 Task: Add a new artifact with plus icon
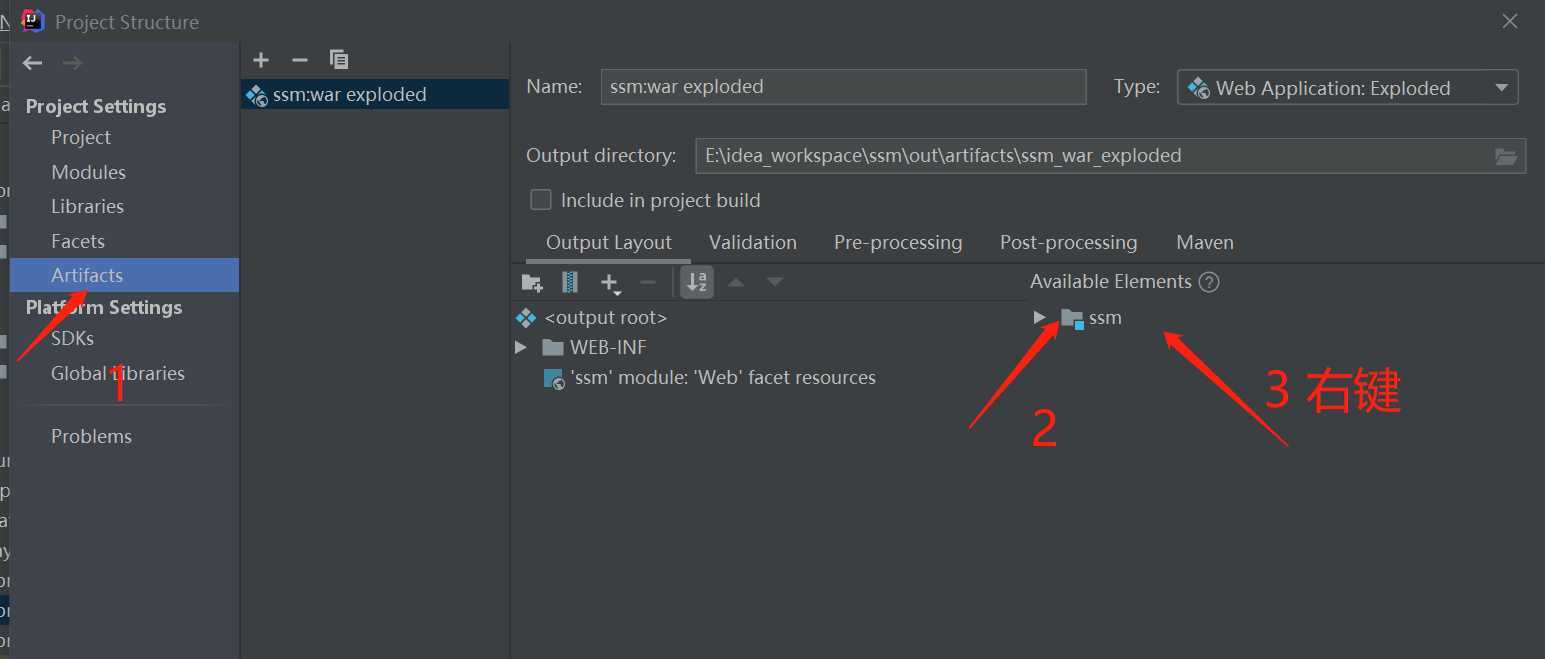click(261, 60)
